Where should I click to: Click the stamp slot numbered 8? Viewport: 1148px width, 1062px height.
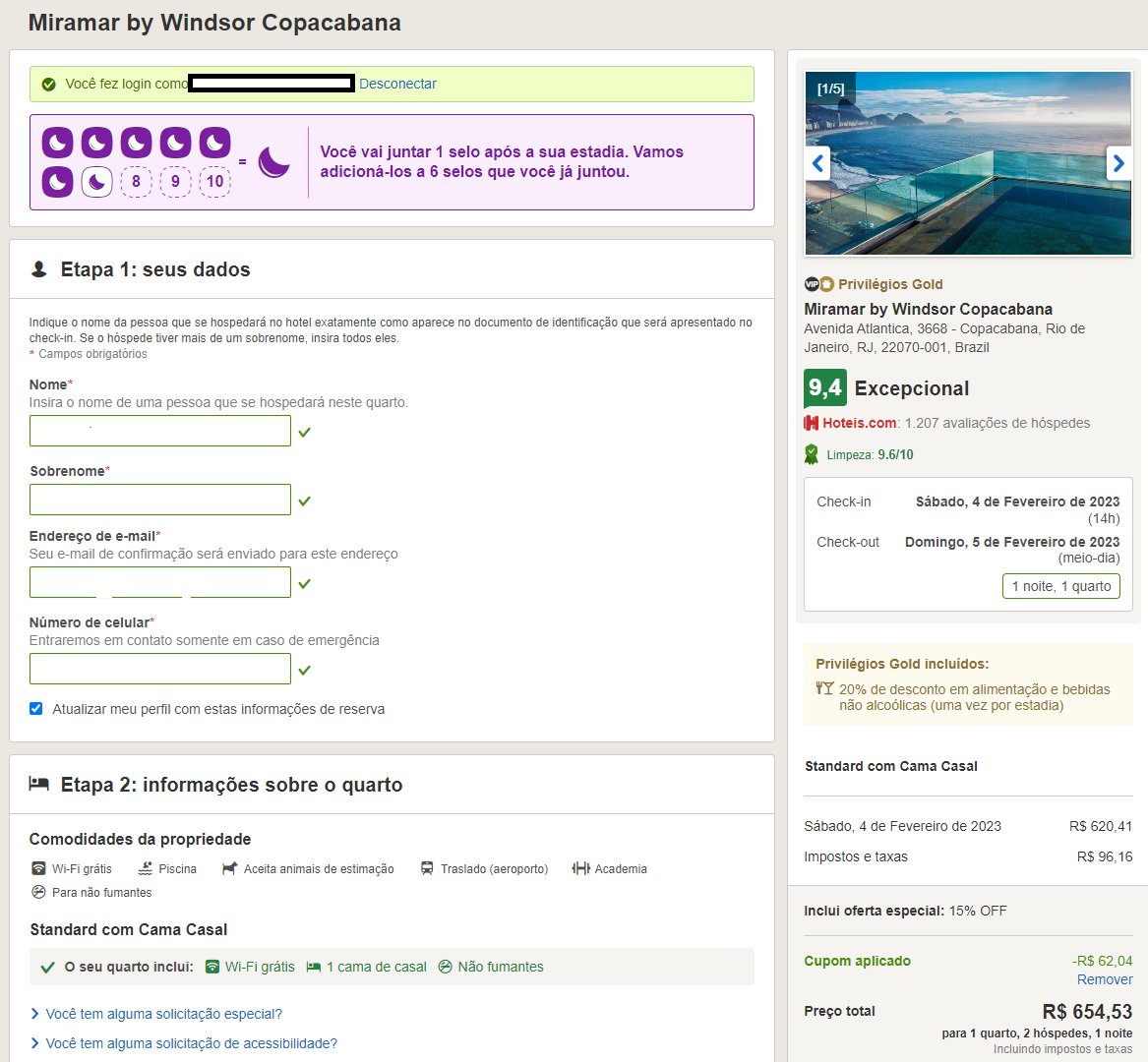coord(136,182)
